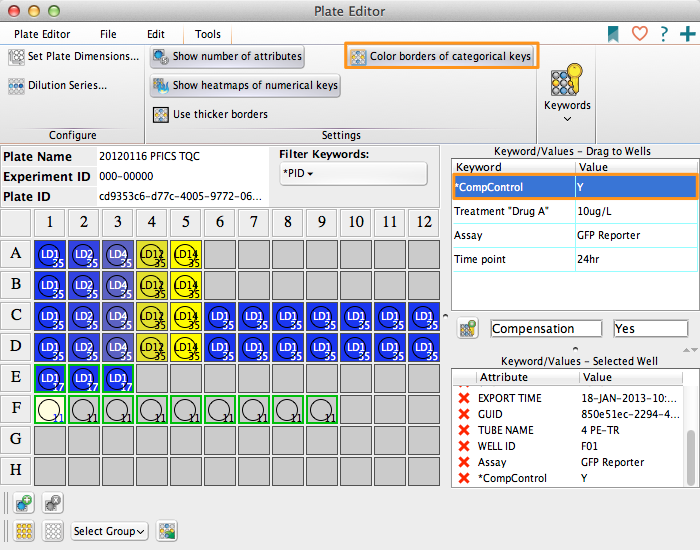Click the deselect all wells icon
Viewport: 700px width, 550px height.
(53, 531)
